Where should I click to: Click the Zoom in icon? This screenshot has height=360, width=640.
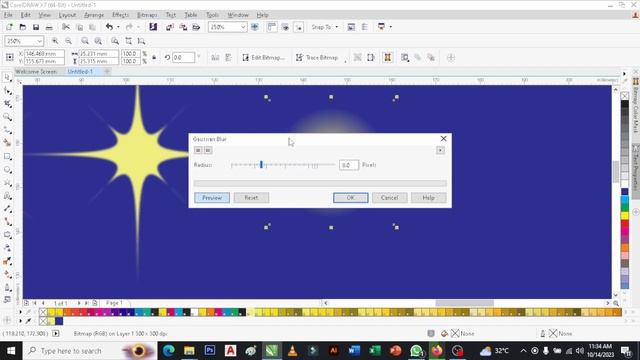coord(55,41)
